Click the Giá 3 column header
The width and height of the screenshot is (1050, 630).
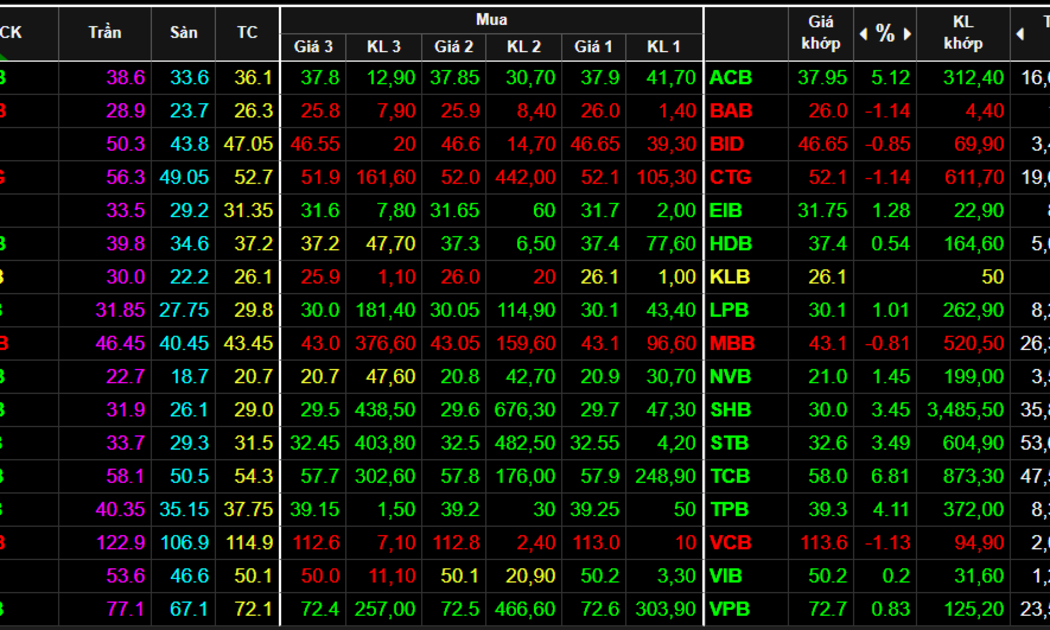pyautogui.click(x=313, y=46)
